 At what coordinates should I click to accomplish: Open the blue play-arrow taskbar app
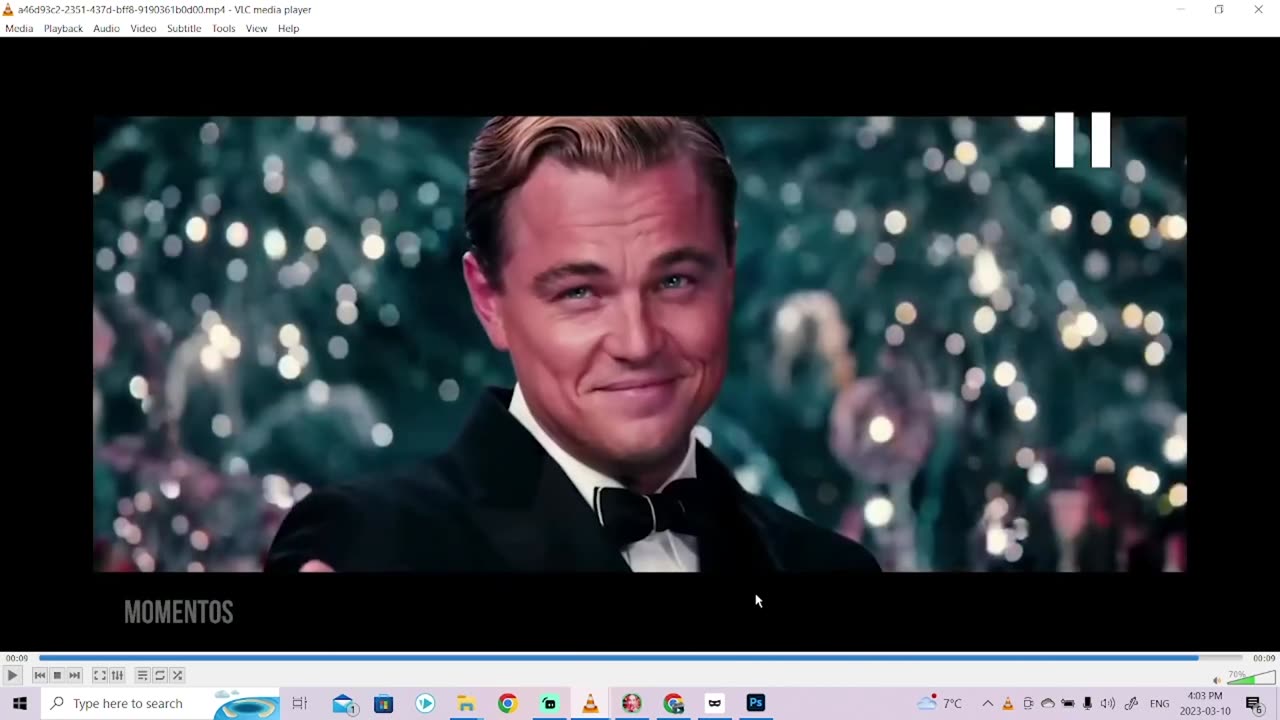(x=425, y=704)
